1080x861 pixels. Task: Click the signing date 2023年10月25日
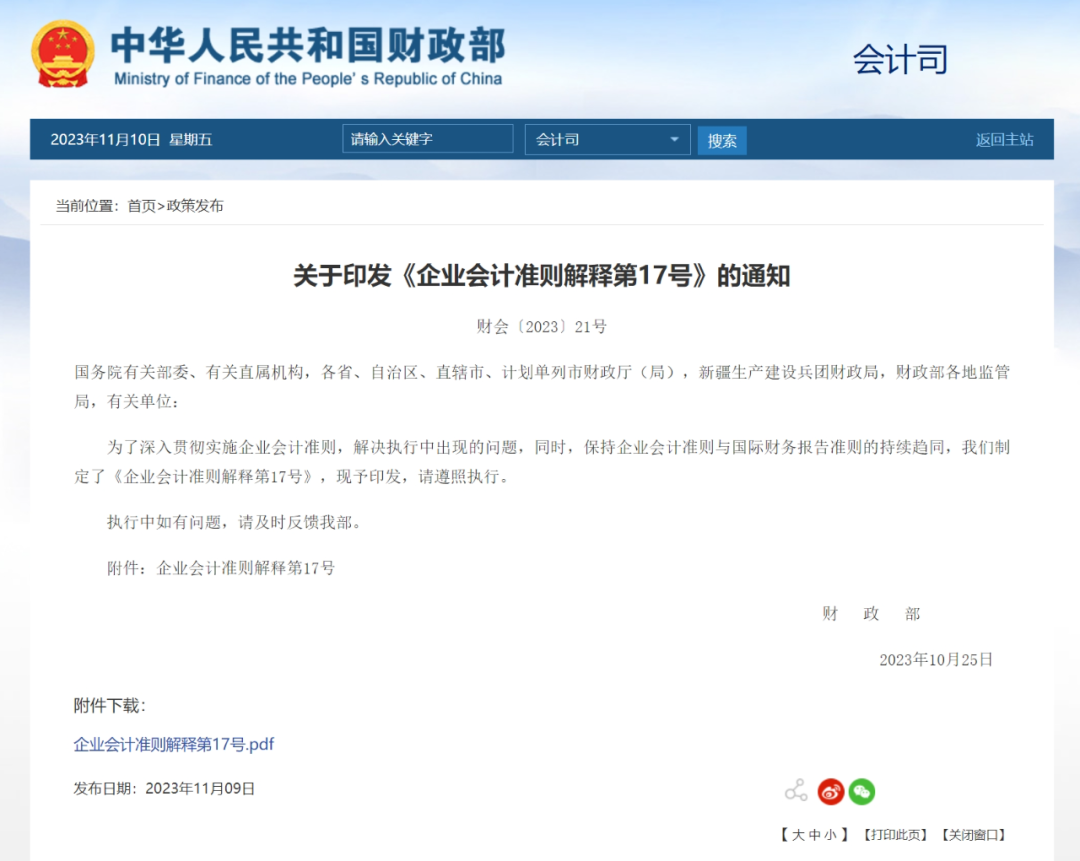click(936, 660)
